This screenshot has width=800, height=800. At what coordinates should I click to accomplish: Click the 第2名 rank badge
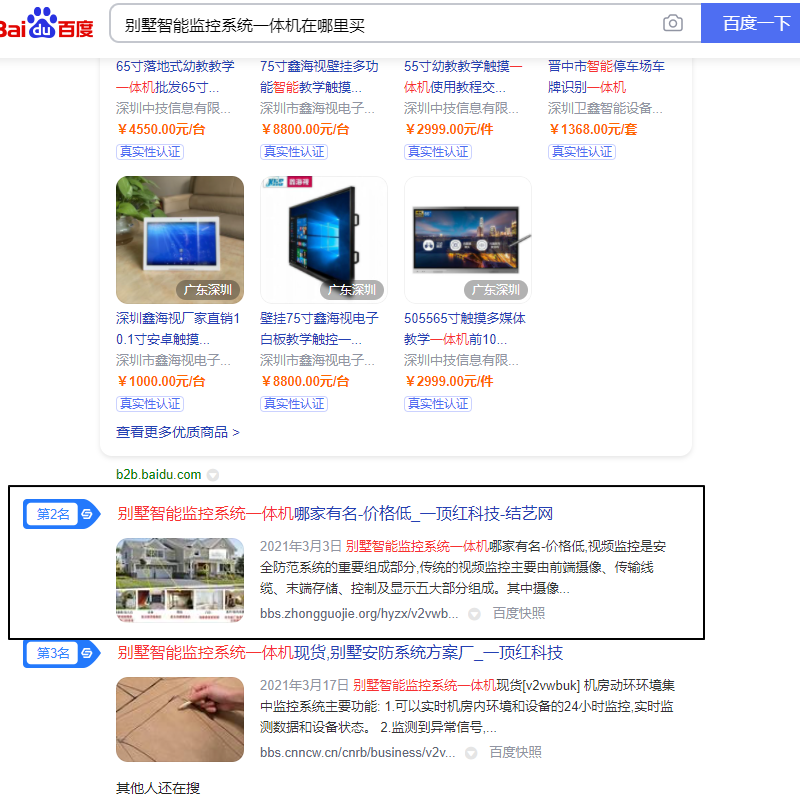click(x=61, y=514)
